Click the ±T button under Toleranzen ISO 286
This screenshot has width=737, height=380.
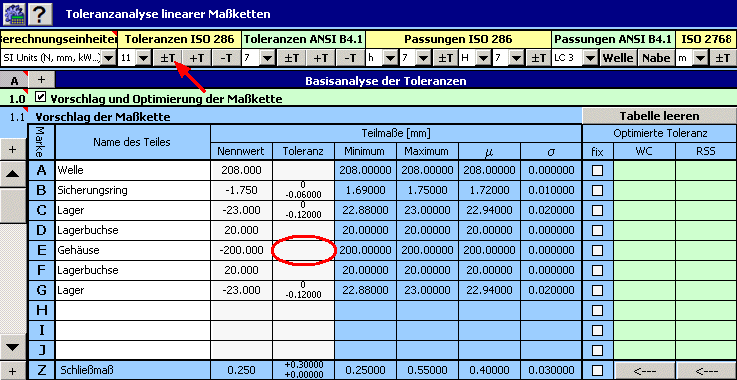point(168,58)
